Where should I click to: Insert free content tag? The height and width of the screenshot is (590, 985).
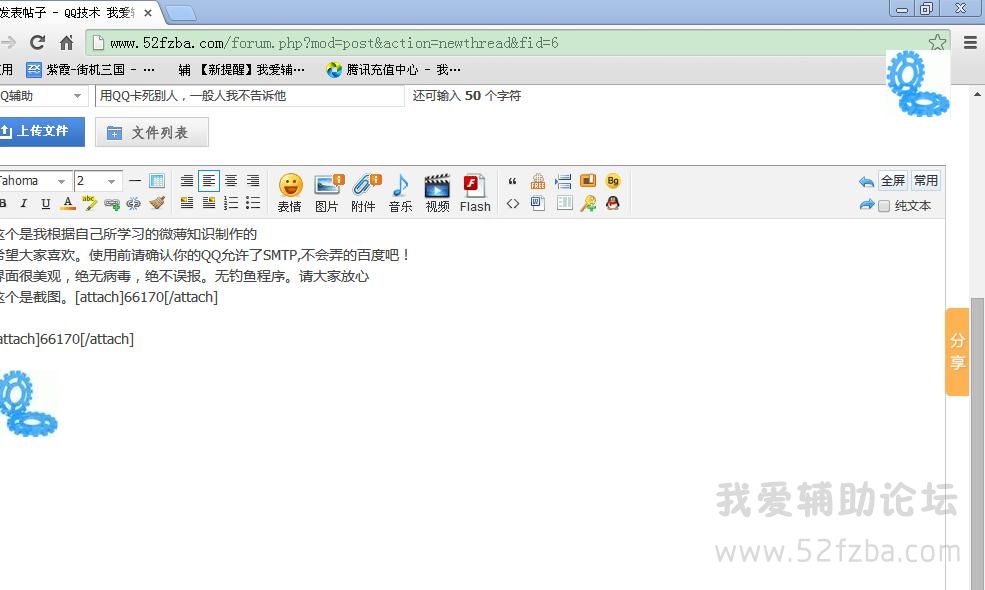coord(538,181)
